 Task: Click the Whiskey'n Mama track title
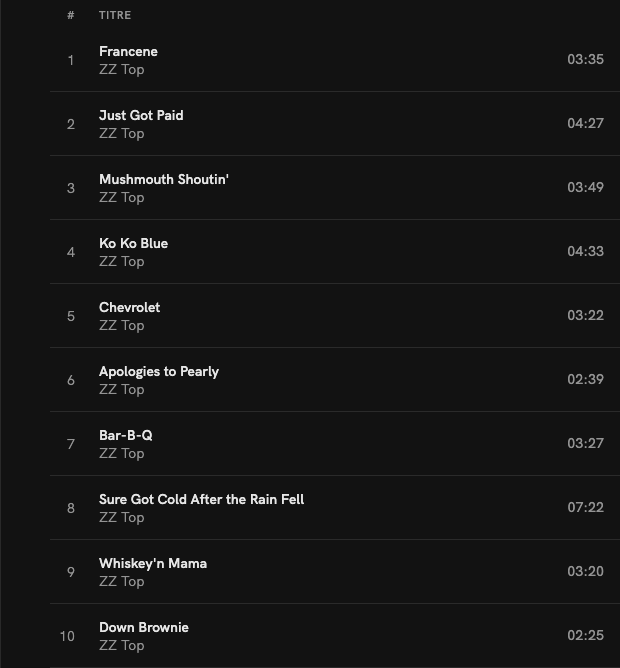tap(153, 563)
